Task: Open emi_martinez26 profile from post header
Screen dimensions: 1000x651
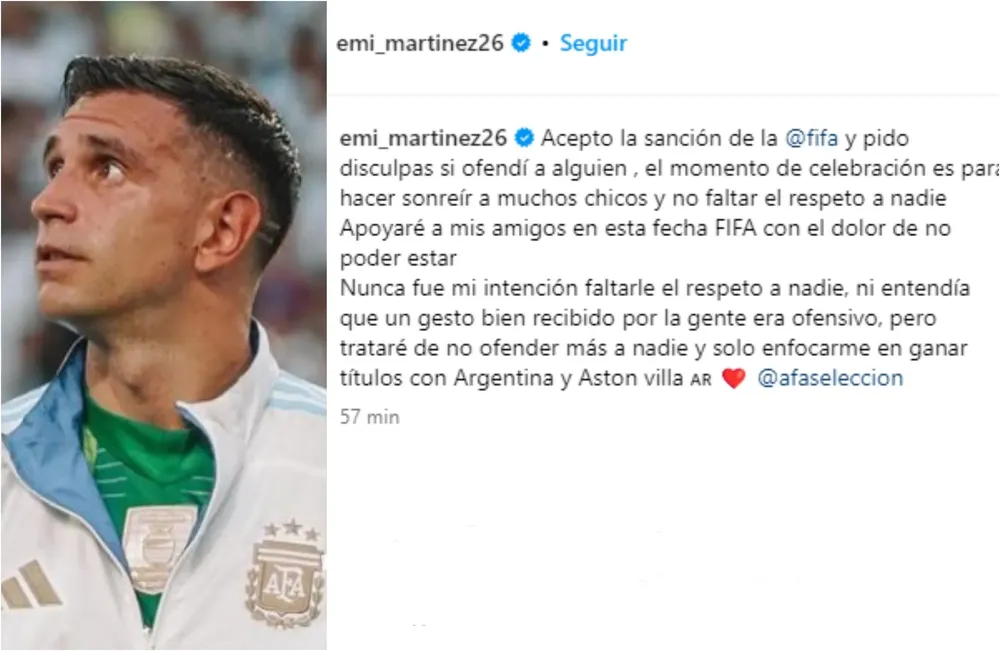Action: coord(420,43)
